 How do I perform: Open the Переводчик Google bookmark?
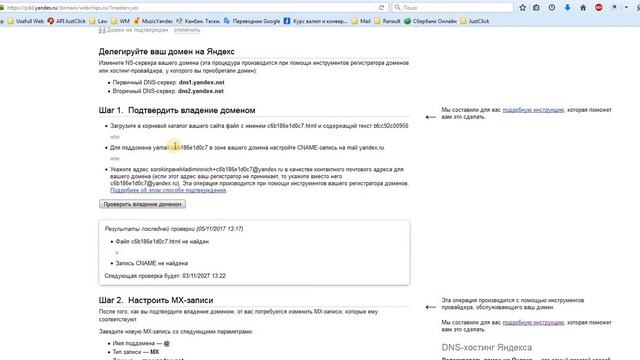point(252,21)
